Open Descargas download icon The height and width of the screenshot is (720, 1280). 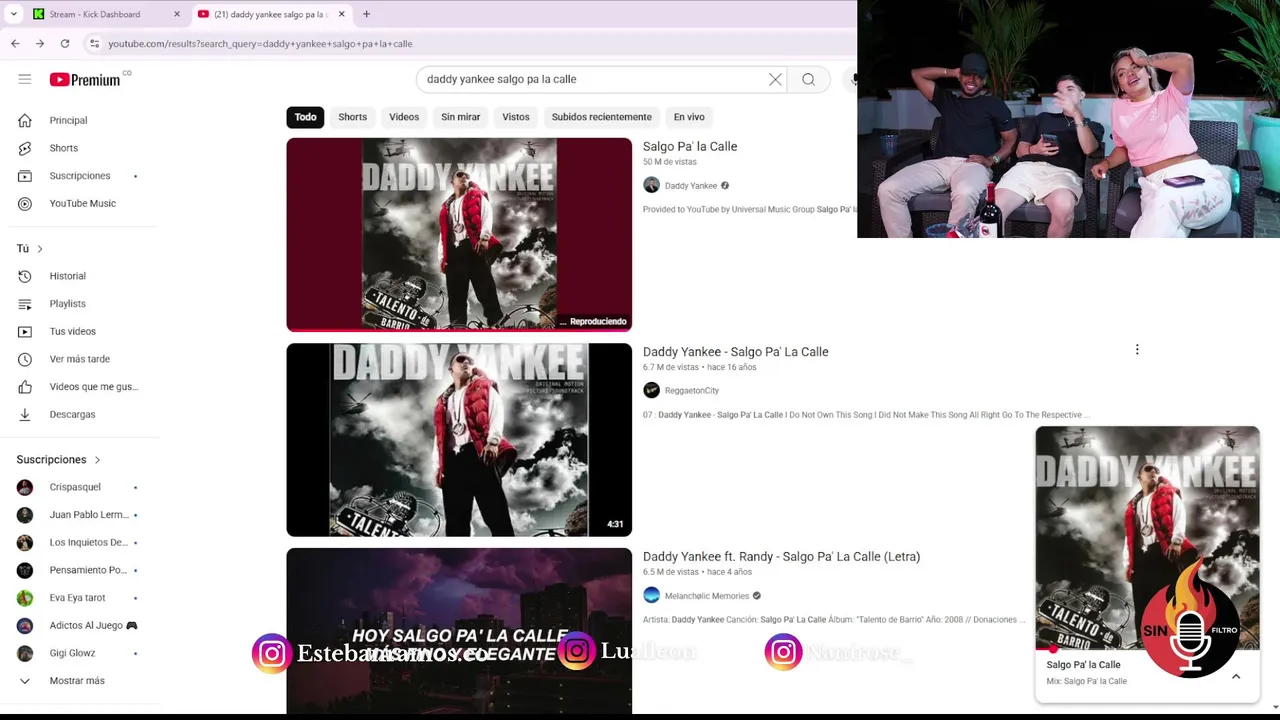tap(25, 414)
